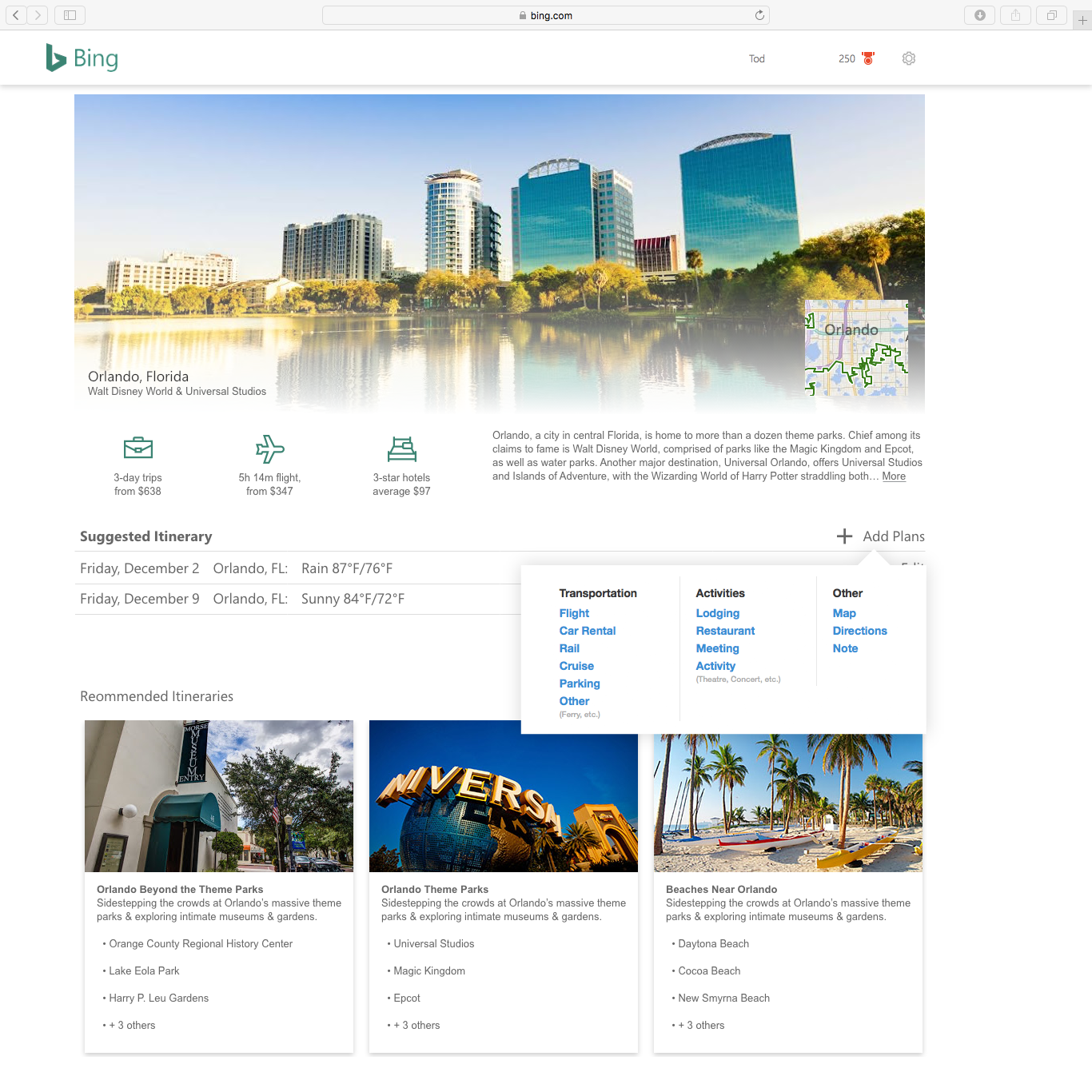Open Universal globe Theme Parks image
Image resolution: width=1092 pixels, height=1092 pixels.
coord(504,796)
